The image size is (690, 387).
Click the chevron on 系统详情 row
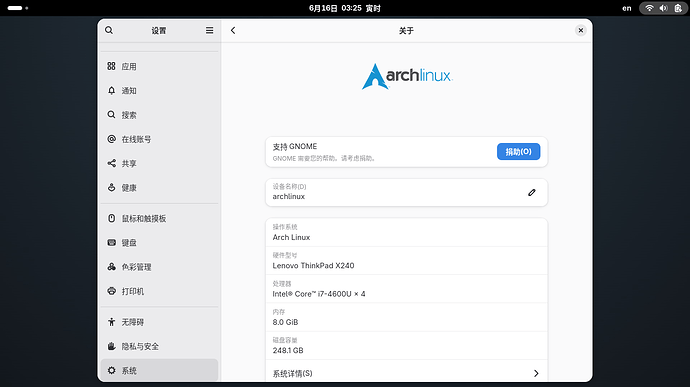(x=536, y=373)
